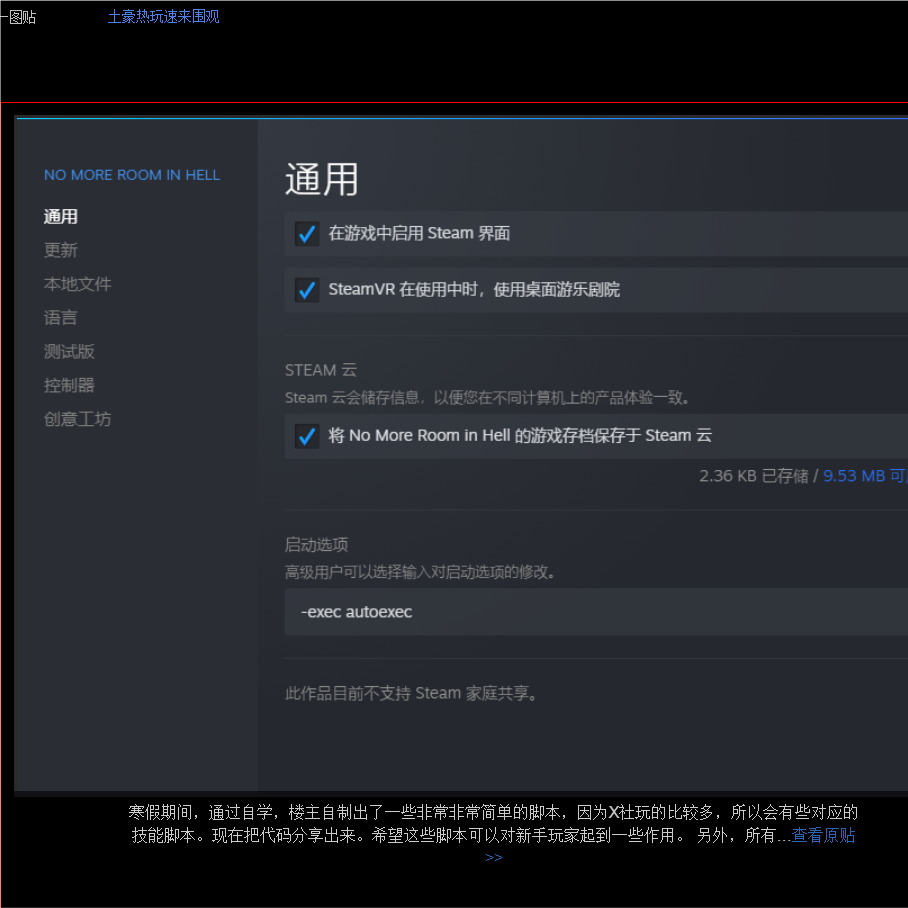908x908 pixels.
Task: Open the 控制器 tab
Action: (x=69, y=385)
